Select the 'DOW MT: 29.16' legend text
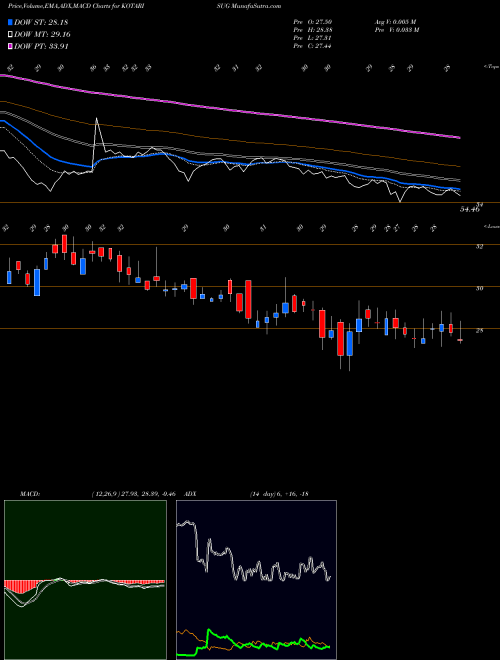The width and height of the screenshot is (500, 660). 42,35
